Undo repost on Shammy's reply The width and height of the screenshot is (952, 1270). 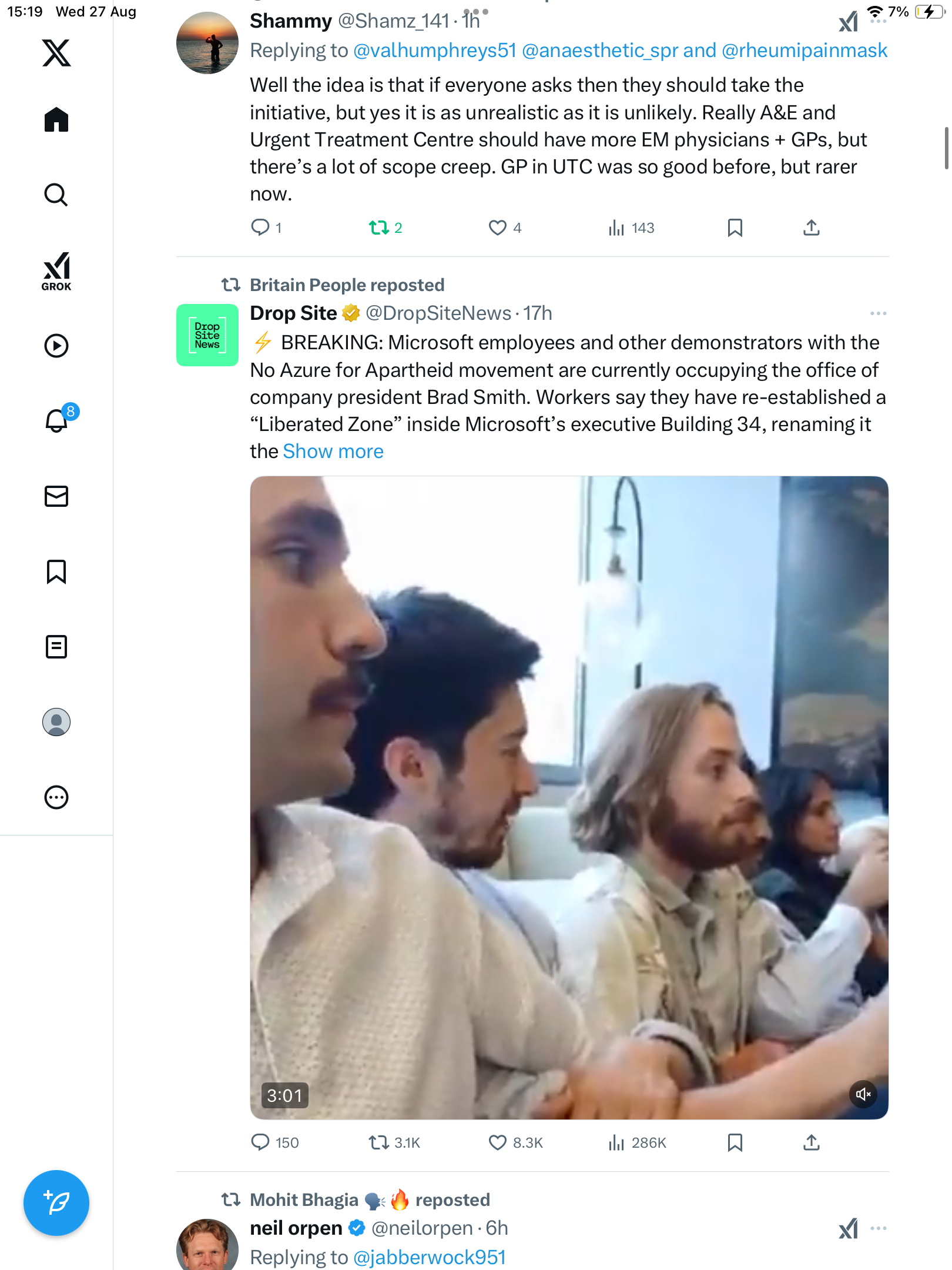379,228
